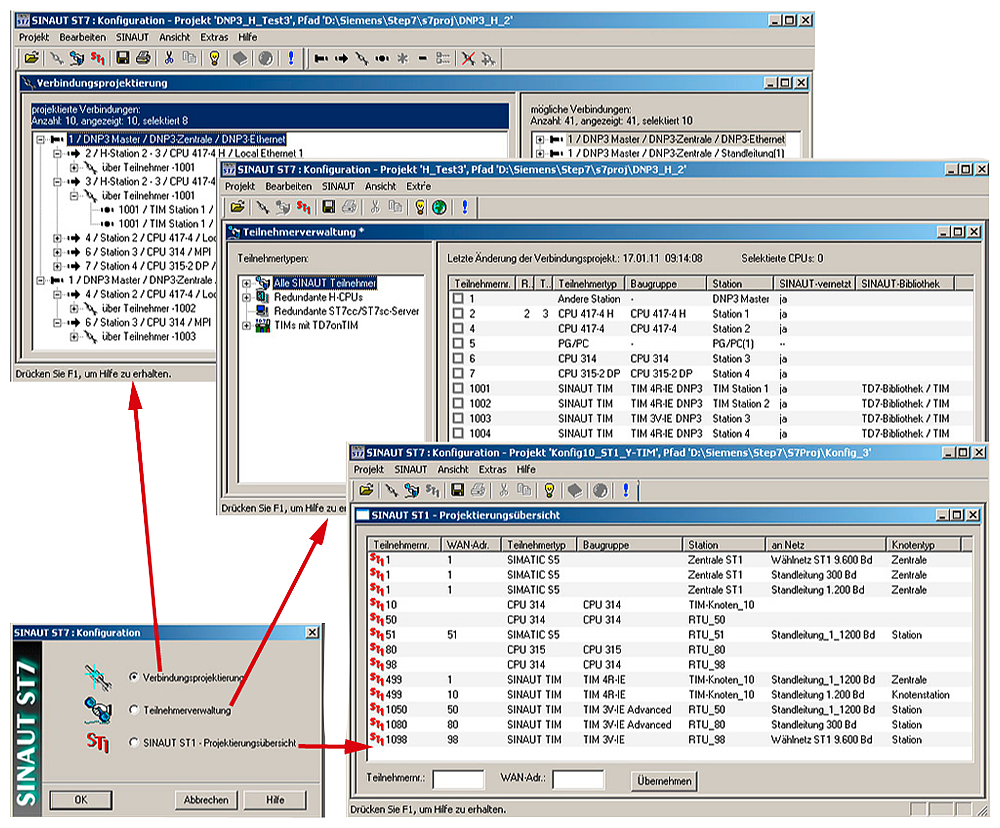Click the Übernehmen button

664,780
